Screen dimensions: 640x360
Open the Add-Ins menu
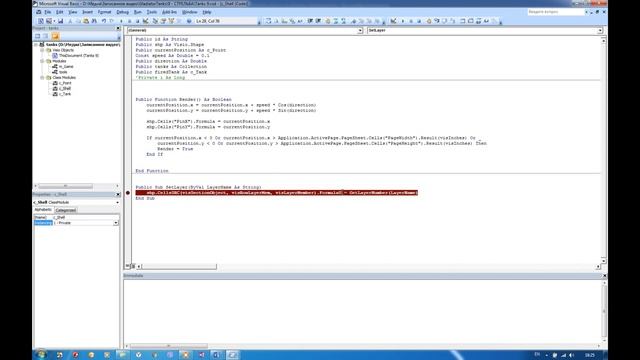coord(169,12)
